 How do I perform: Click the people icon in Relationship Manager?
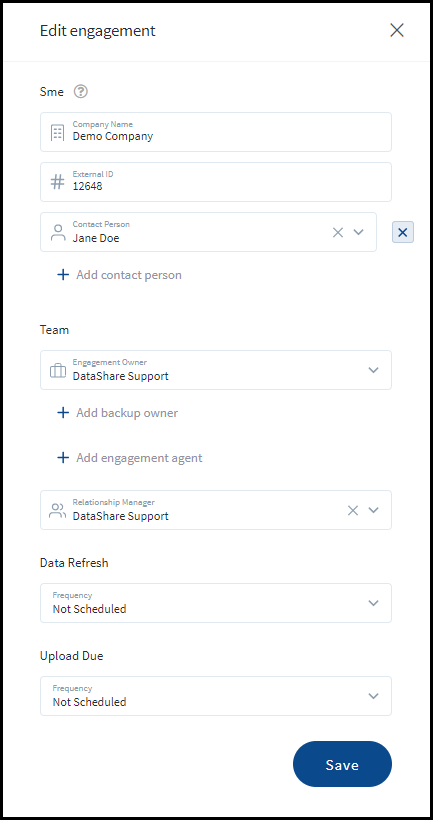(58, 510)
